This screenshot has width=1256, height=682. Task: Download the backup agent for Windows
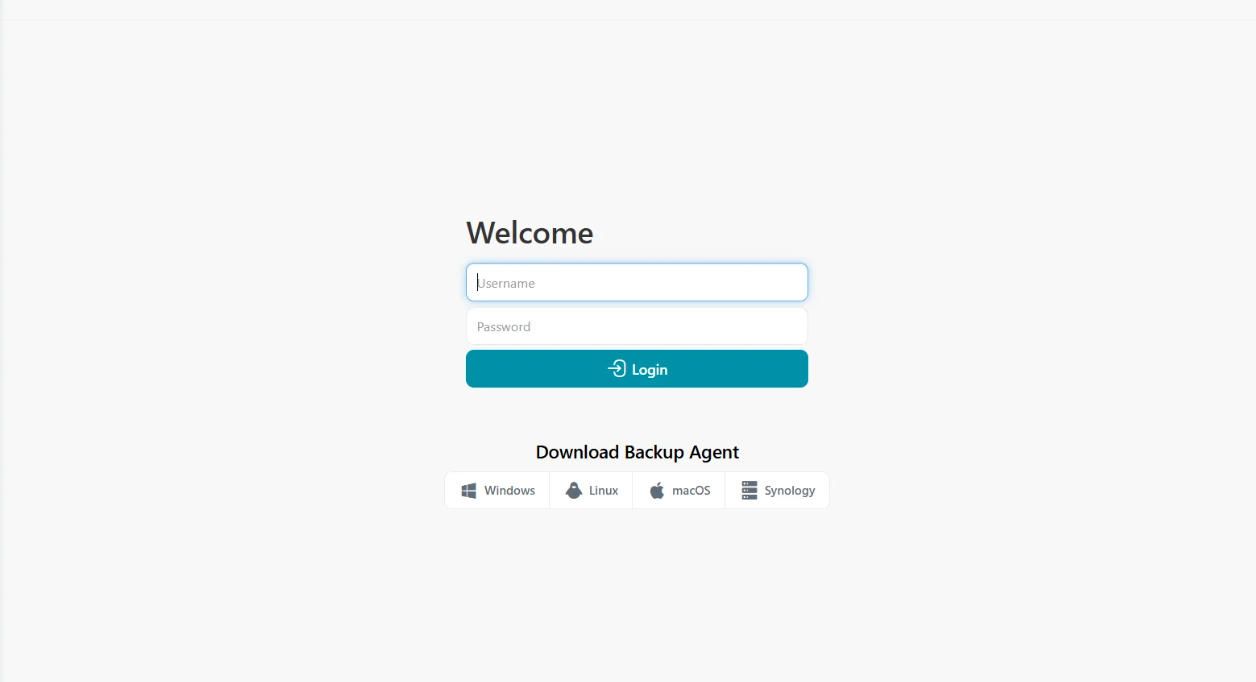click(498, 490)
